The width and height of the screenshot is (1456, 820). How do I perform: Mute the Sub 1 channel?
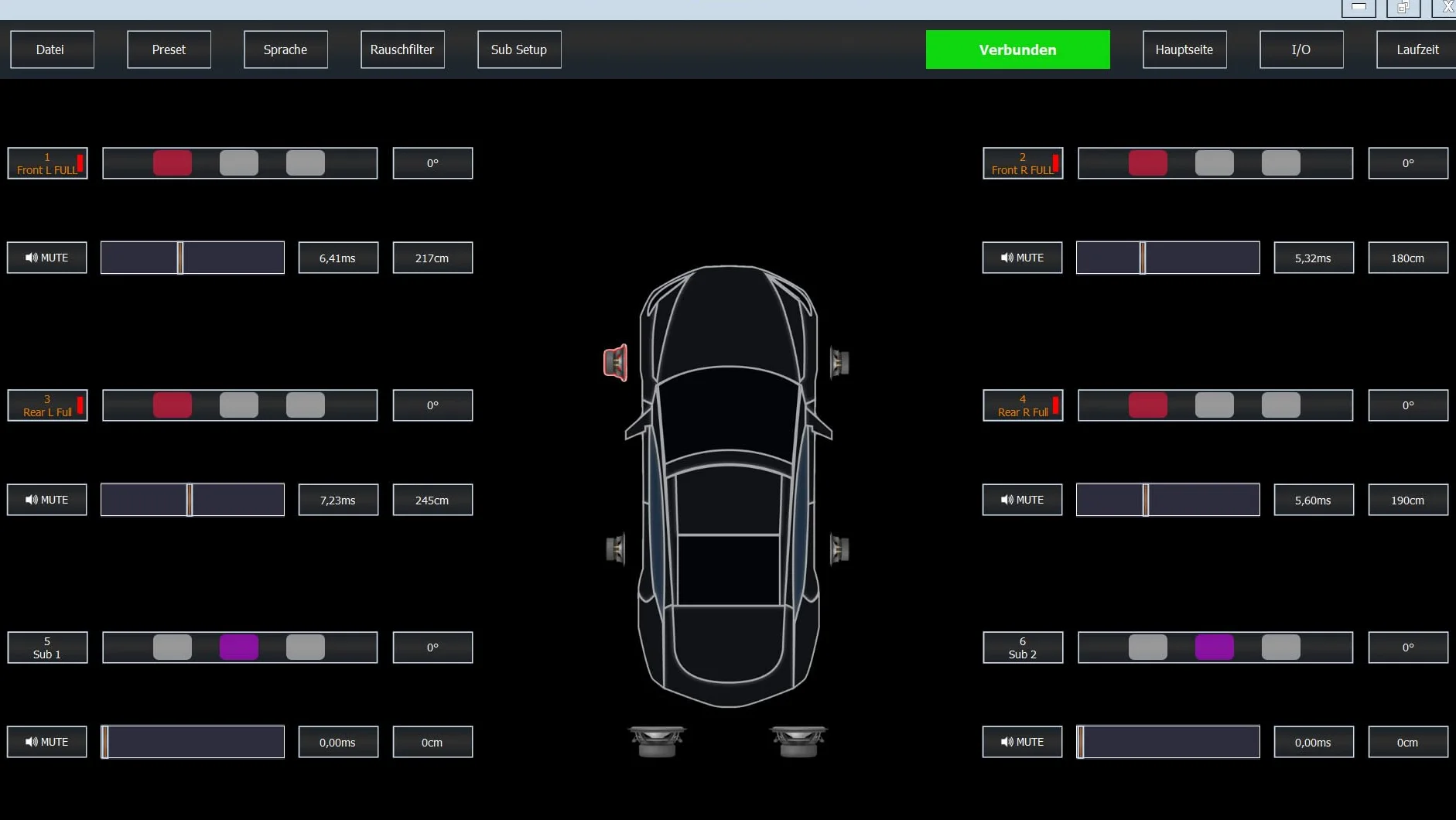(x=47, y=742)
